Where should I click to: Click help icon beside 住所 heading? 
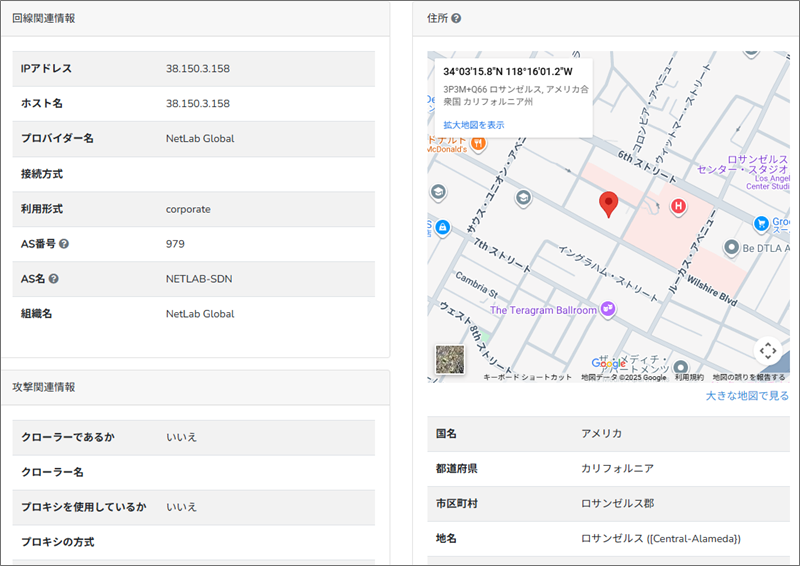(456, 18)
